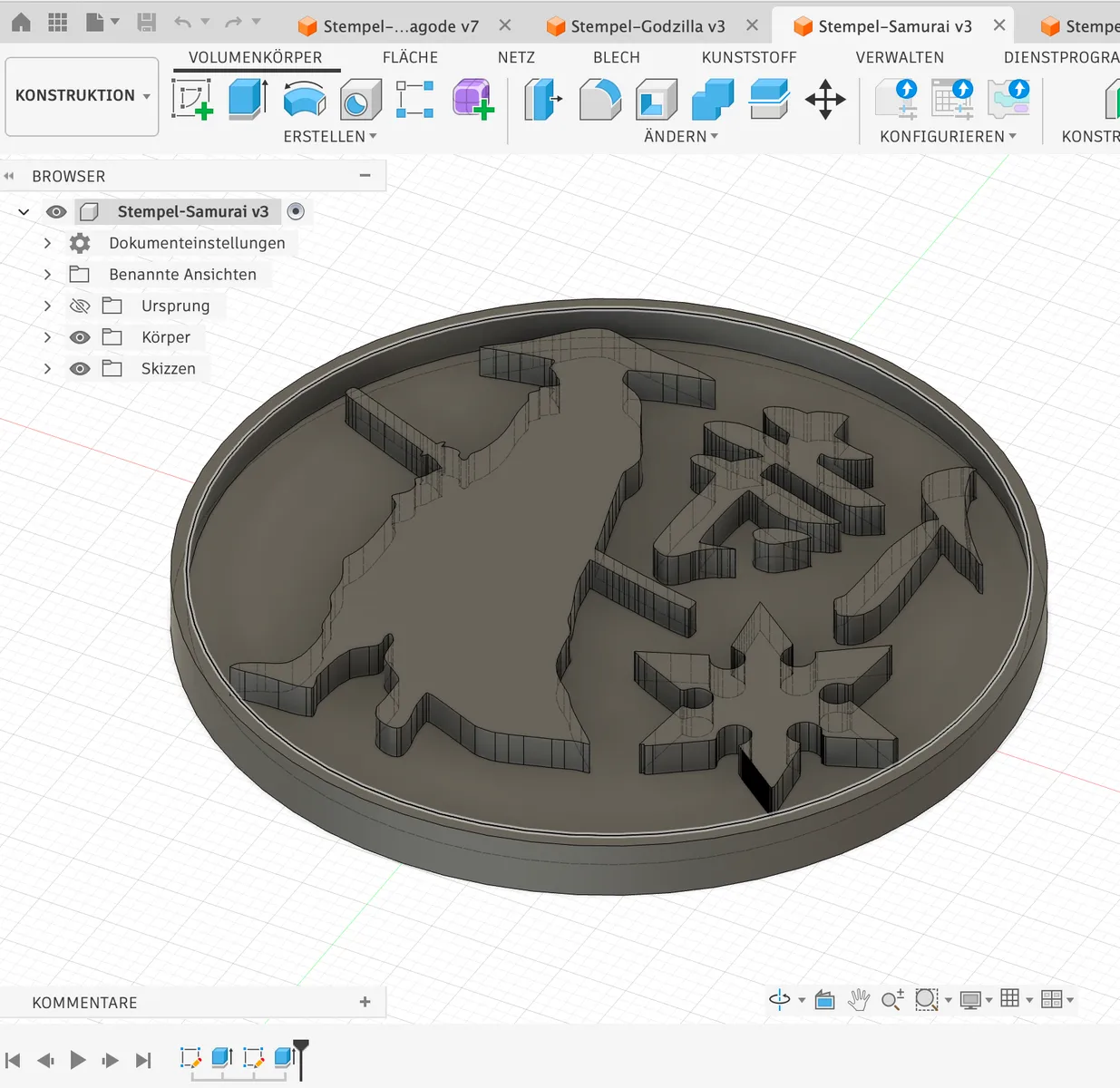This screenshot has width=1120, height=1088.
Task: Expand the Ursprung folder
Action: pyautogui.click(x=47, y=306)
